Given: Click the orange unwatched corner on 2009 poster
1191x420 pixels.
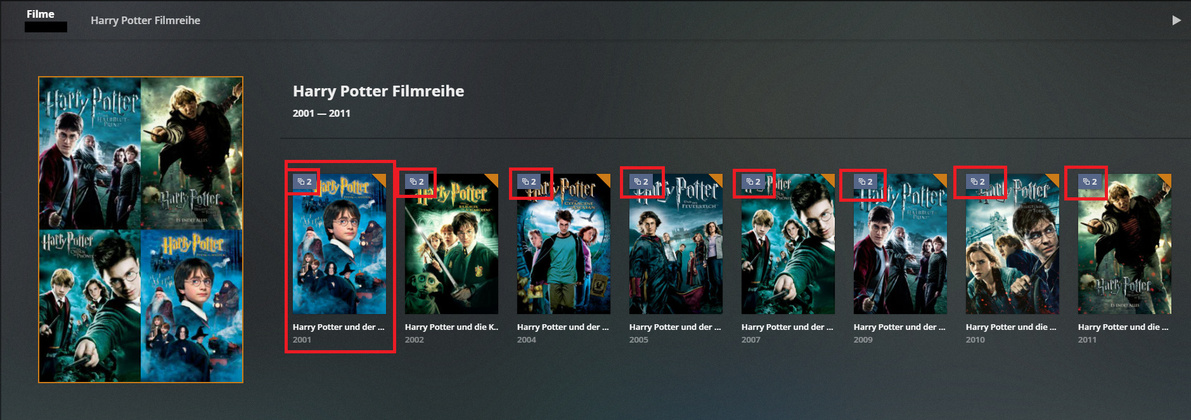Looking at the screenshot, I should [x=943, y=178].
